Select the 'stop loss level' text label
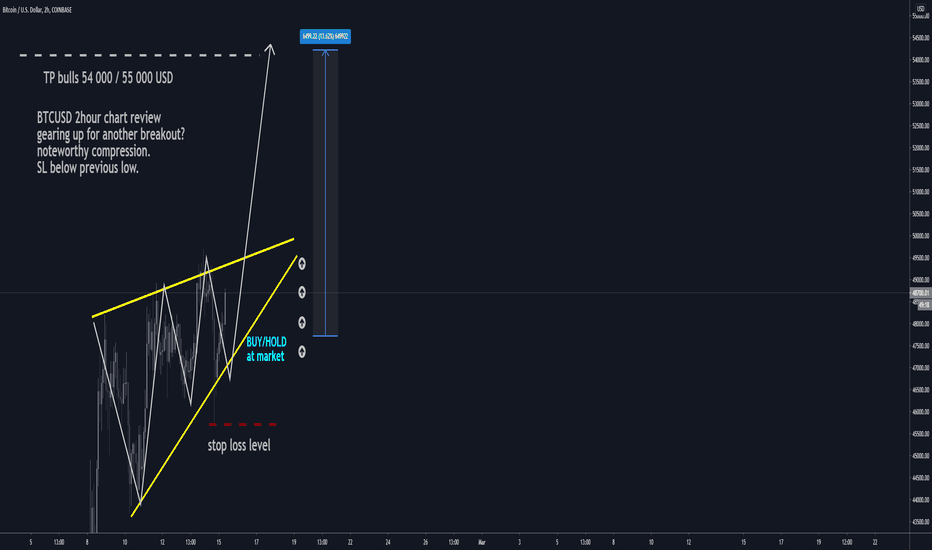The height and width of the screenshot is (550, 932). click(x=239, y=445)
